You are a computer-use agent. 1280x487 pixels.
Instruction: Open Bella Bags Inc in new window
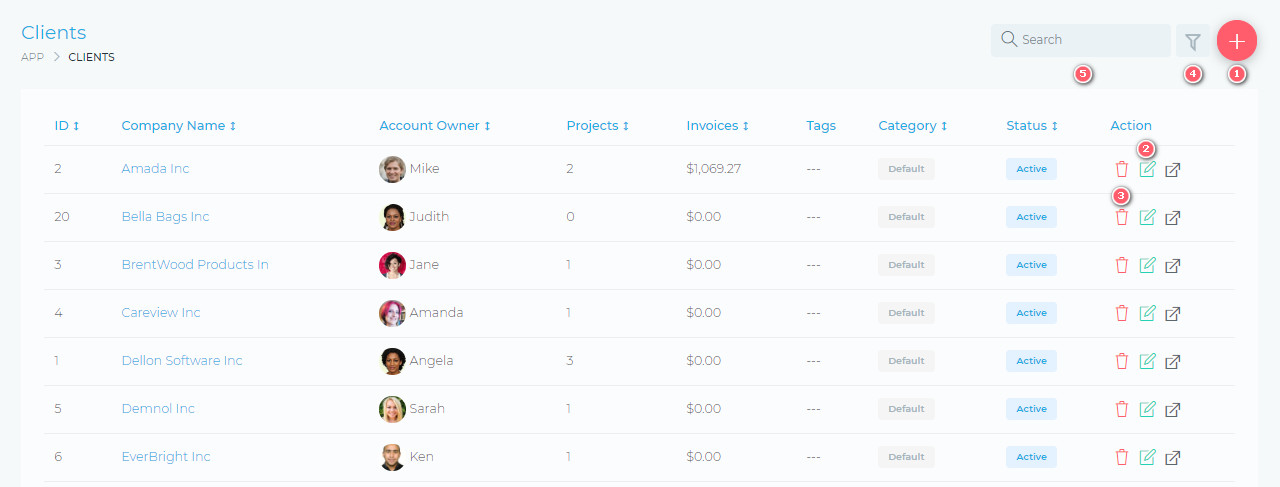(1174, 218)
